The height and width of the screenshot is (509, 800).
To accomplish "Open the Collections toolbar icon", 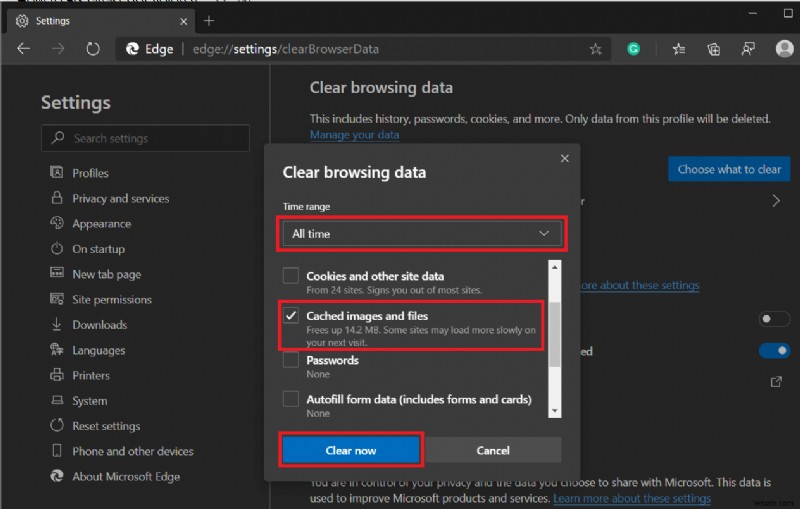I will coord(713,48).
